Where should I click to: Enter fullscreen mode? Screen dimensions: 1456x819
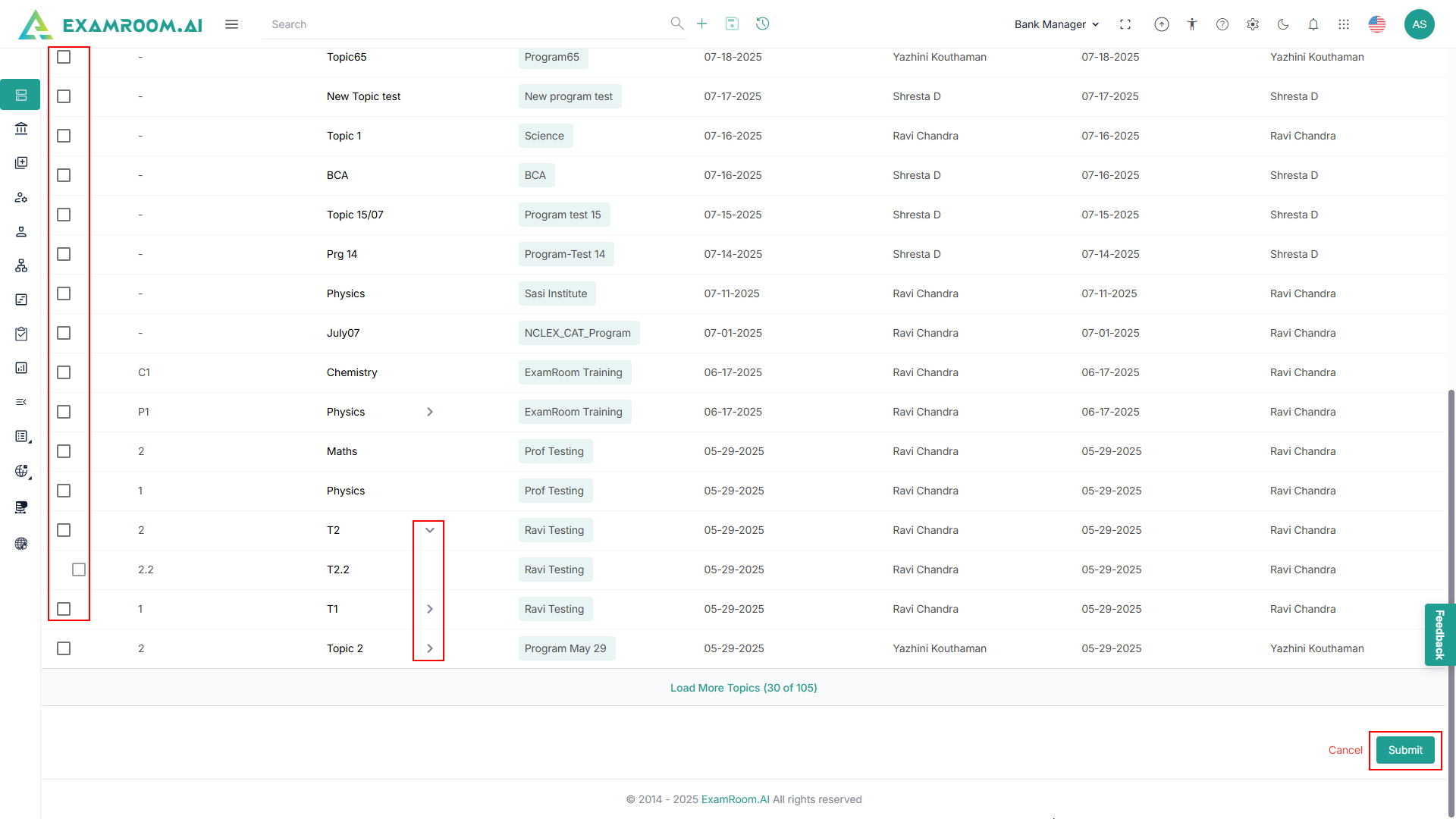click(x=1125, y=24)
